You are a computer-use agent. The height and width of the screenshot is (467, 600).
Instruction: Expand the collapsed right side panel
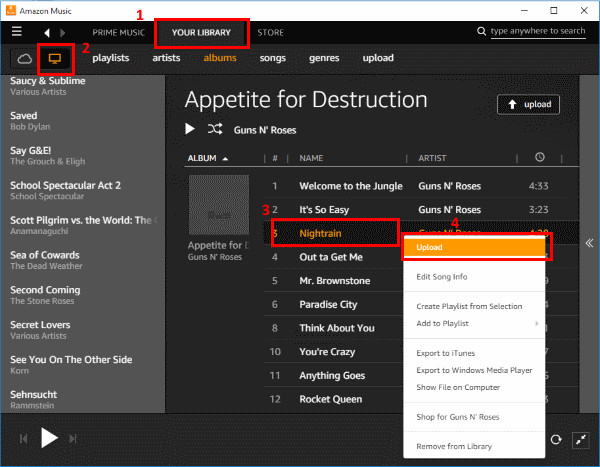(x=589, y=243)
